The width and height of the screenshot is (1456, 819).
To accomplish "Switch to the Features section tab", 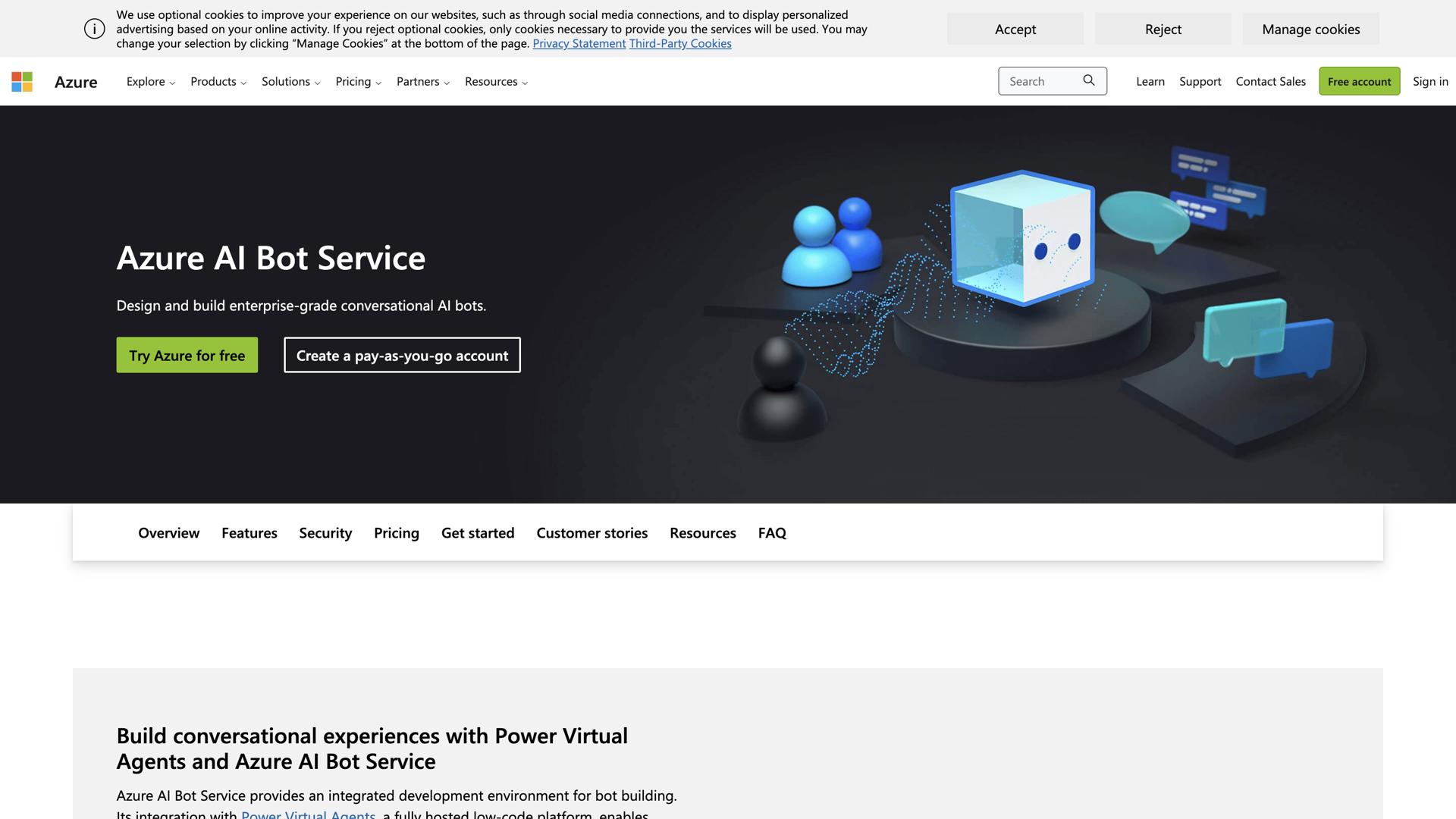I will click(x=249, y=533).
